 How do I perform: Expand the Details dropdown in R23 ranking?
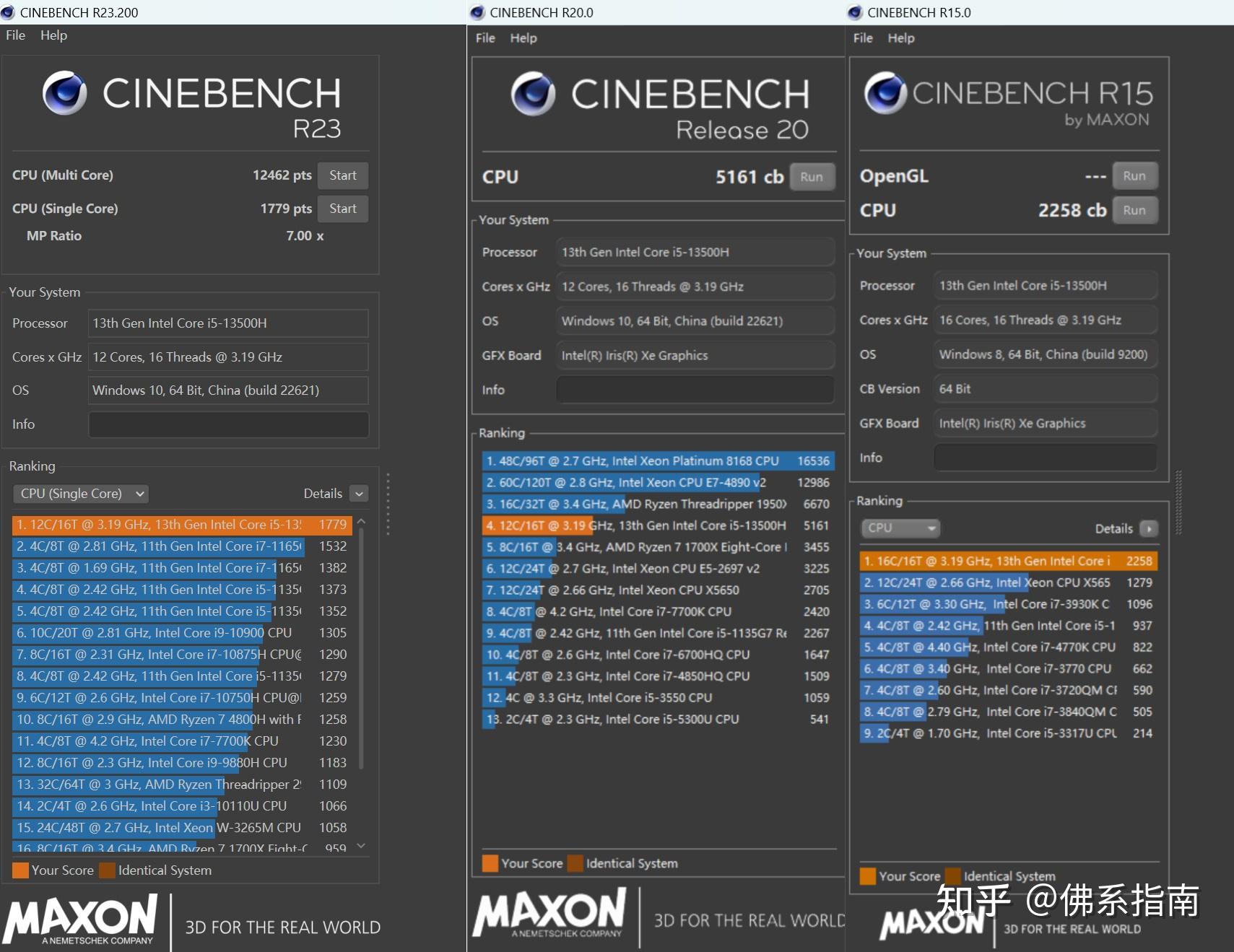[360, 494]
